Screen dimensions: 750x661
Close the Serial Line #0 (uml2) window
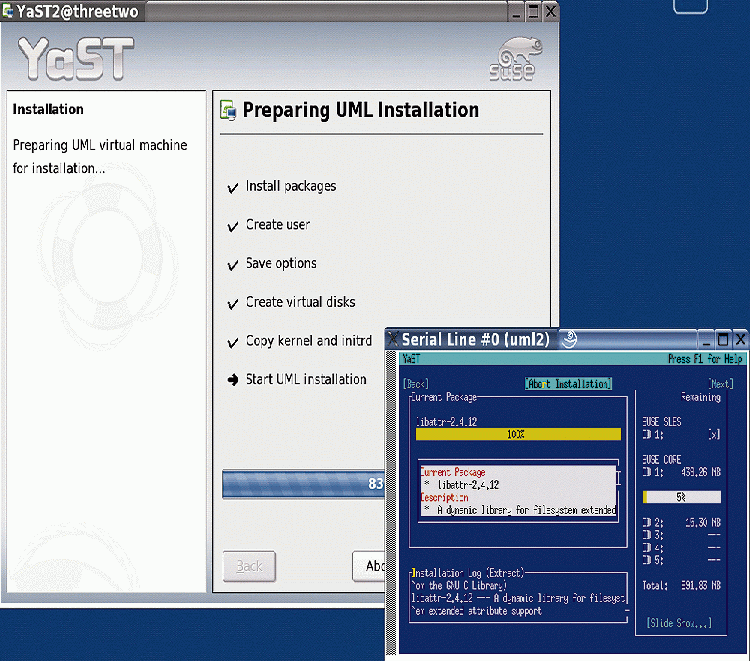[x=740, y=340]
